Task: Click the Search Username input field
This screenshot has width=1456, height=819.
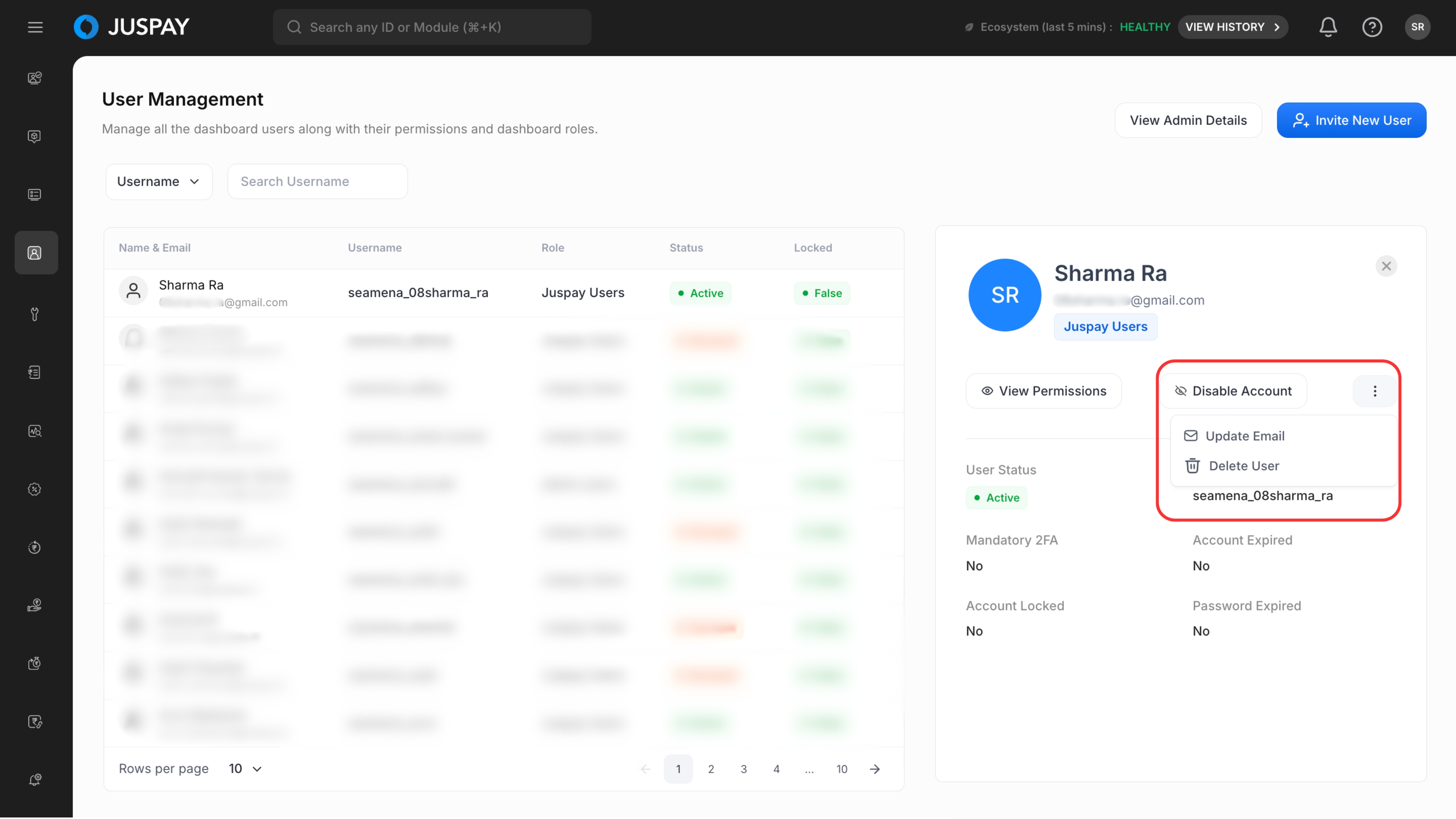Action: tap(317, 182)
